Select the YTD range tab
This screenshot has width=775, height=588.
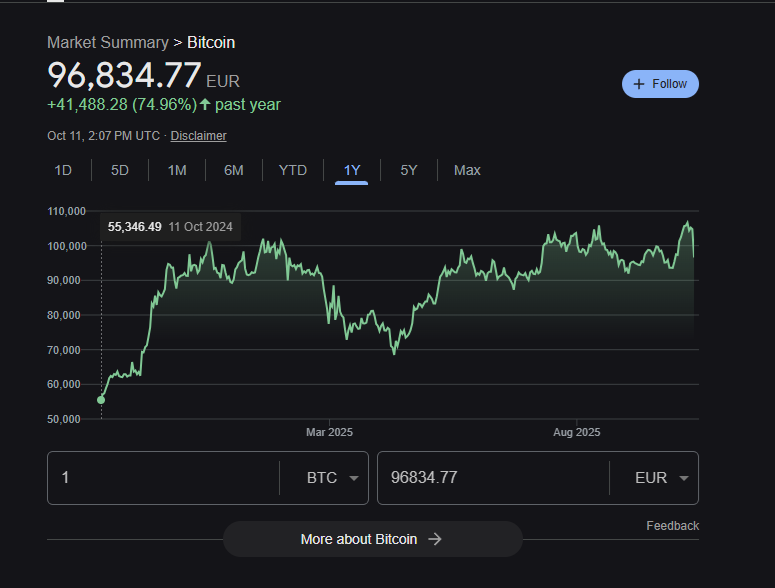coord(292,170)
